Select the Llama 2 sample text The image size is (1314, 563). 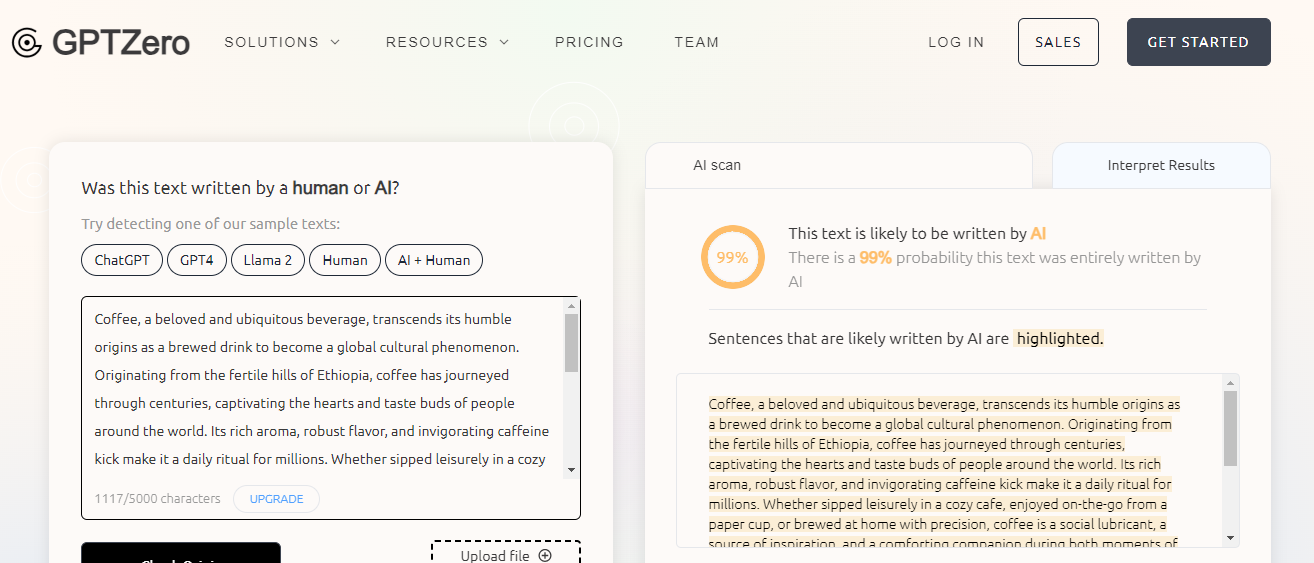(268, 260)
